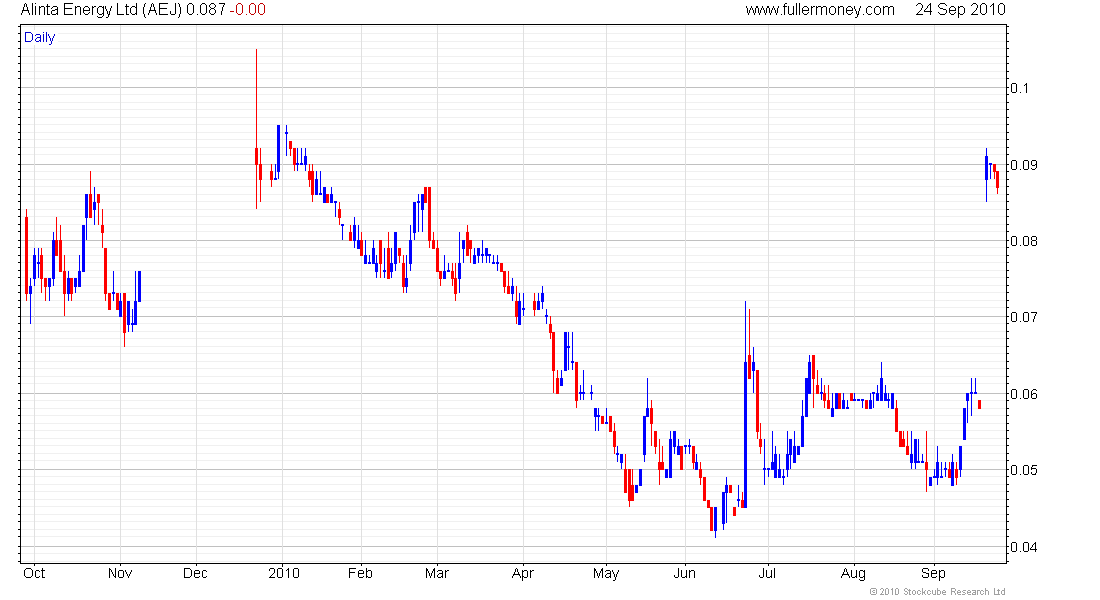
Task: Click the Apr month label
Action: click(523, 573)
